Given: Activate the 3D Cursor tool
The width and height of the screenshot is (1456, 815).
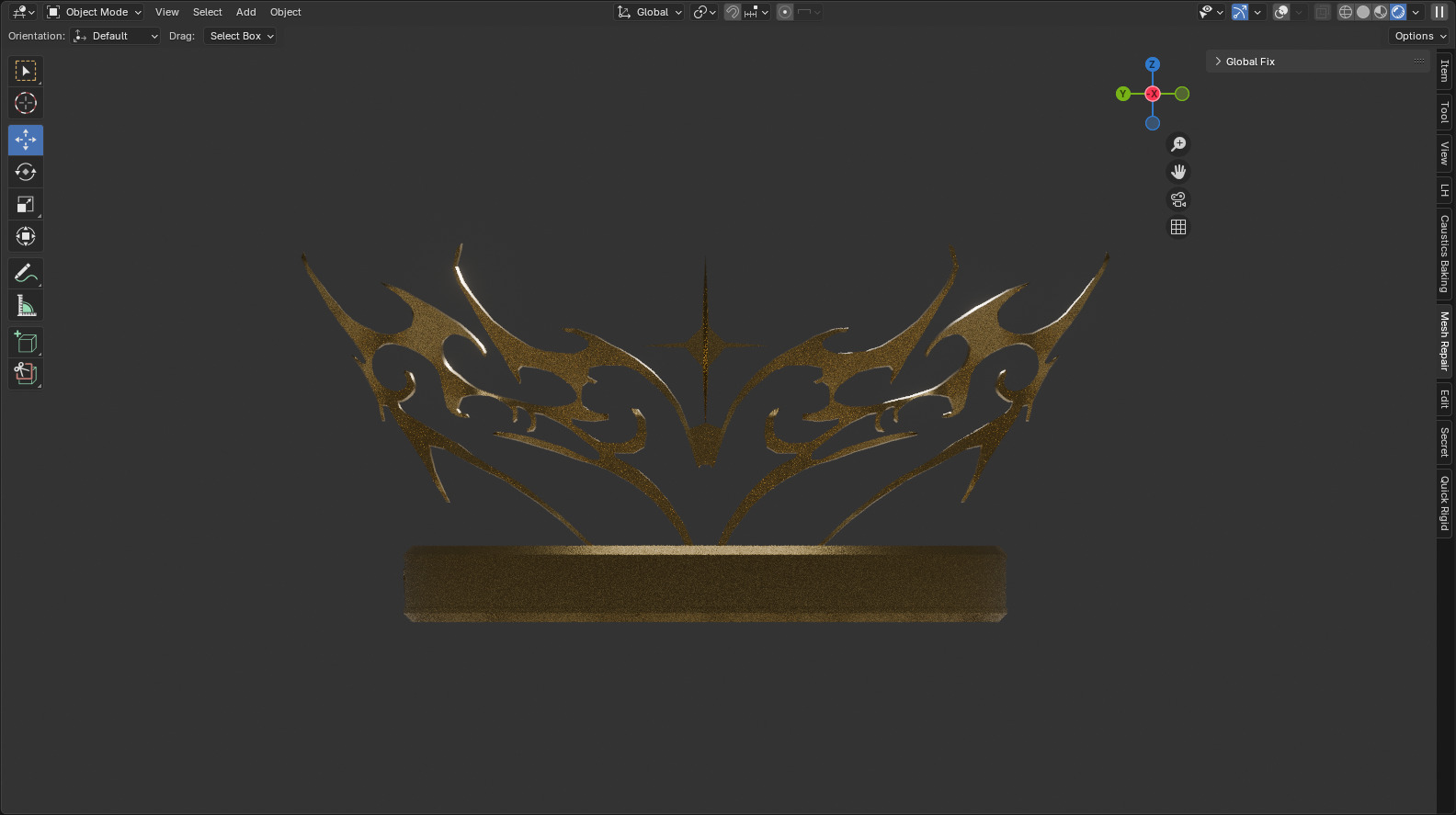Looking at the screenshot, I should click(26, 103).
